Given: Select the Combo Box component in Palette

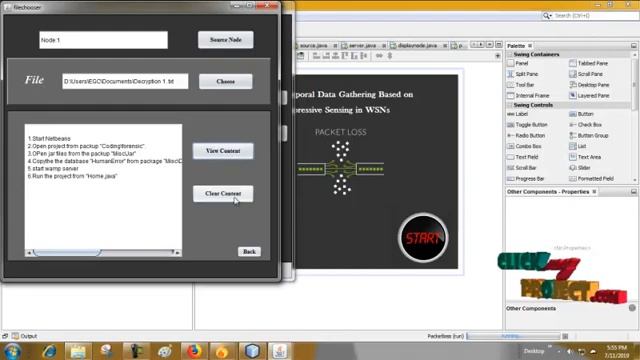Looking at the screenshot, I should (524, 146).
